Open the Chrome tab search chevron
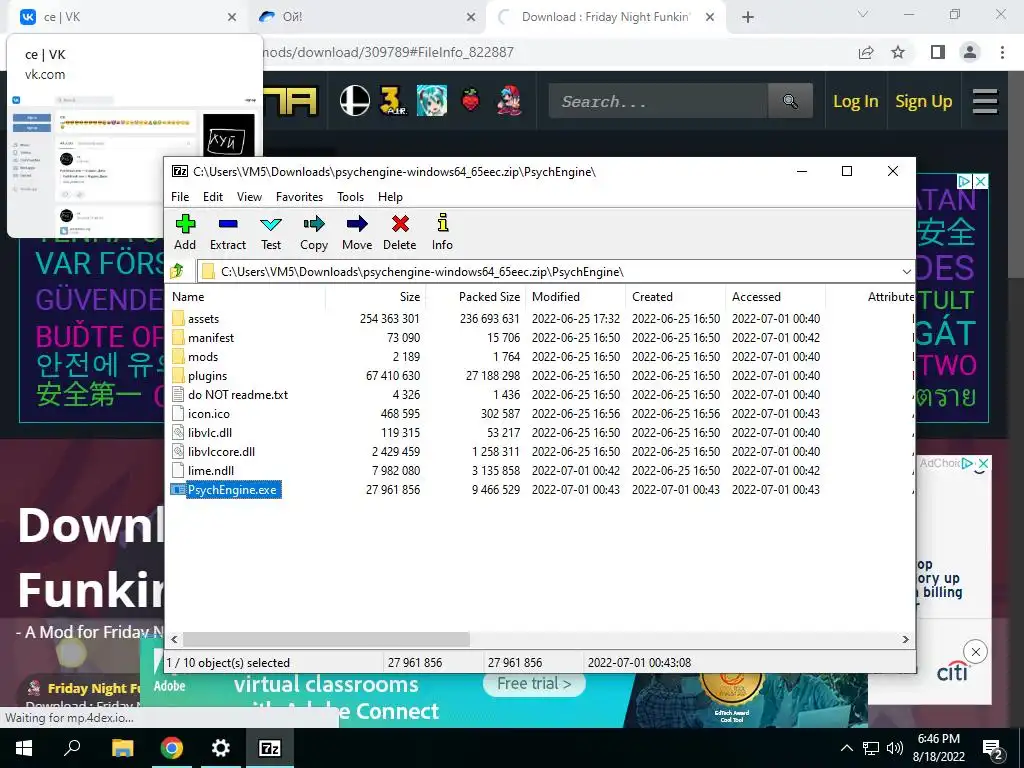The height and width of the screenshot is (768, 1024). pos(863,14)
